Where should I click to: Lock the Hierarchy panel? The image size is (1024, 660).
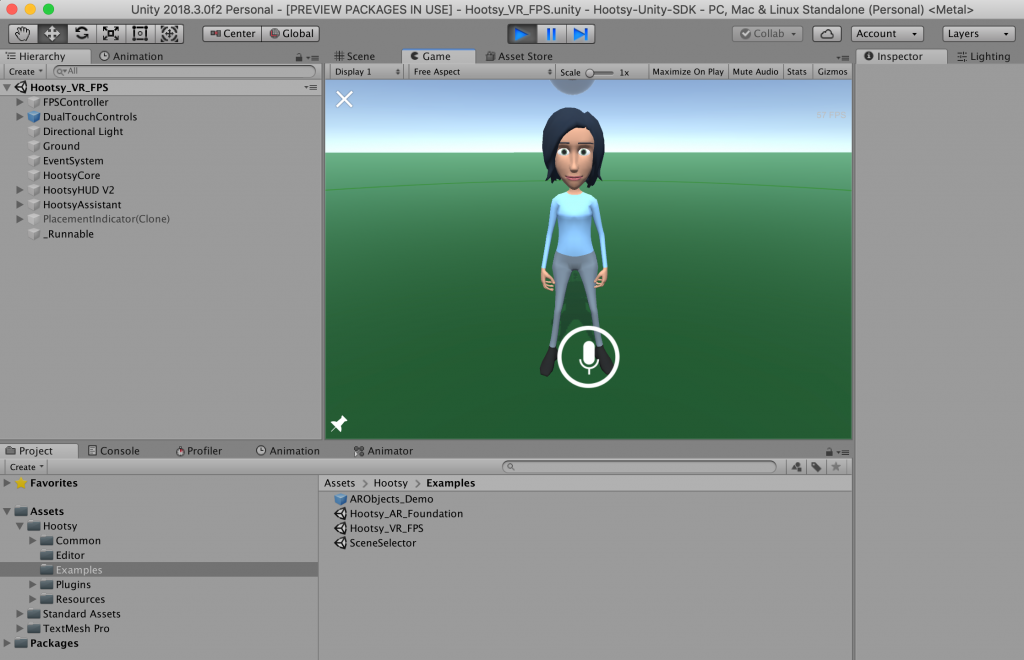click(x=298, y=57)
